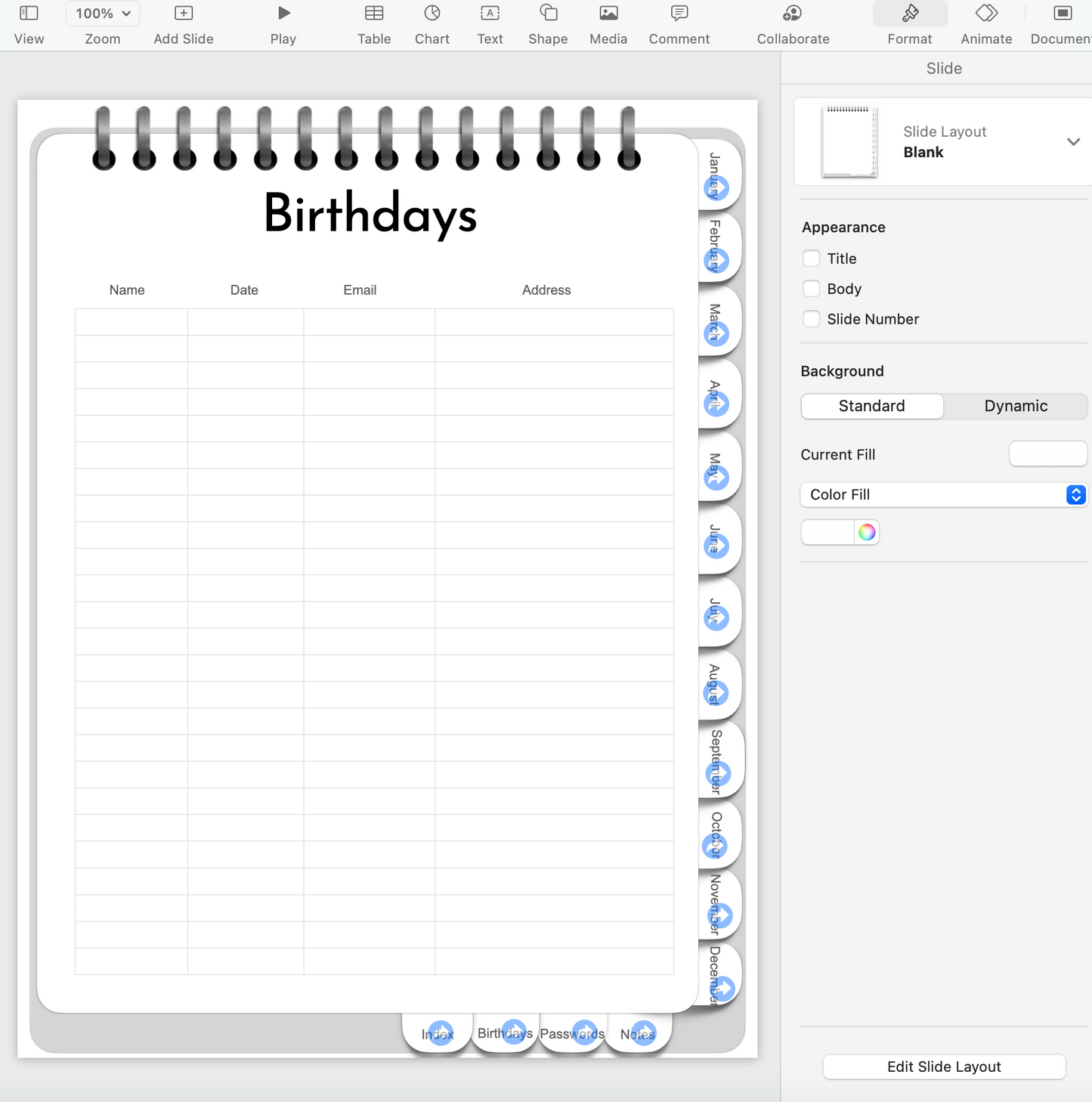Enable the Title checkbox
This screenshot has width=1092, height=1102.
(812, 258)
